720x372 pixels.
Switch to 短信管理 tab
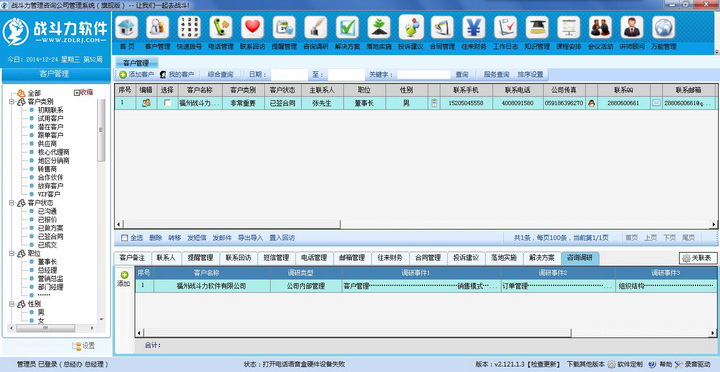click(276, 258)
